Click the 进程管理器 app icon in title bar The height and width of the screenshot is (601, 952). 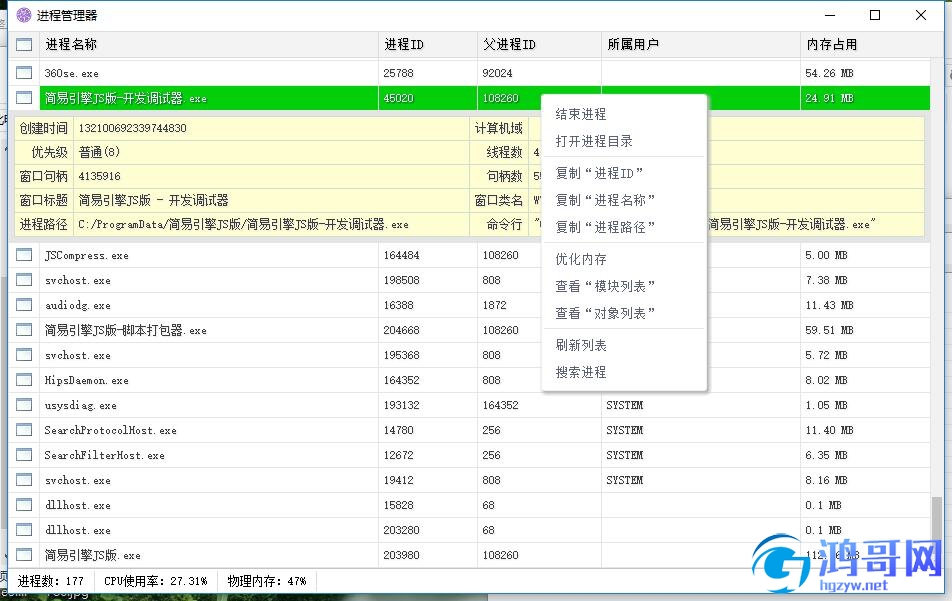[x=24, y=15]
